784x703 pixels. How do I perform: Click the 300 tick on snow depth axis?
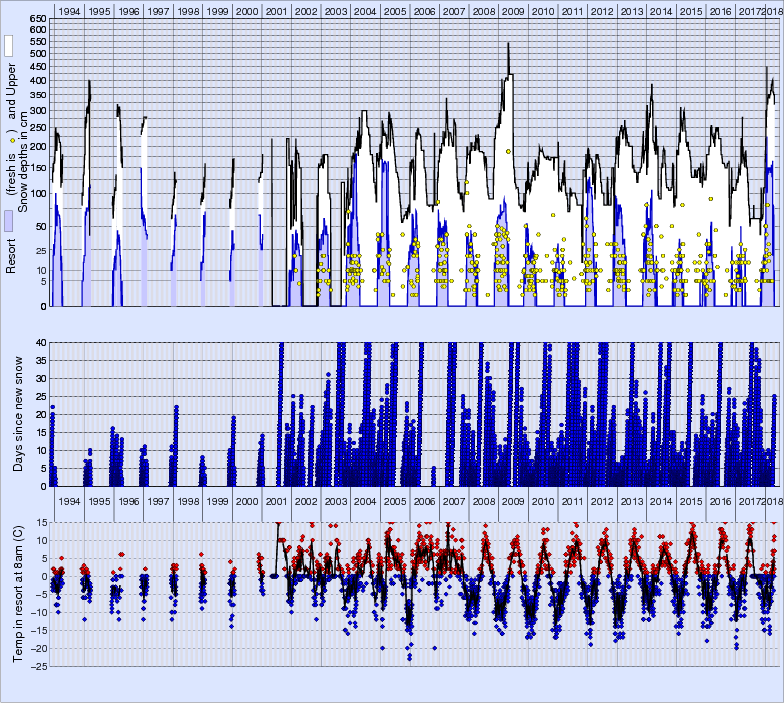click(37, 110)
